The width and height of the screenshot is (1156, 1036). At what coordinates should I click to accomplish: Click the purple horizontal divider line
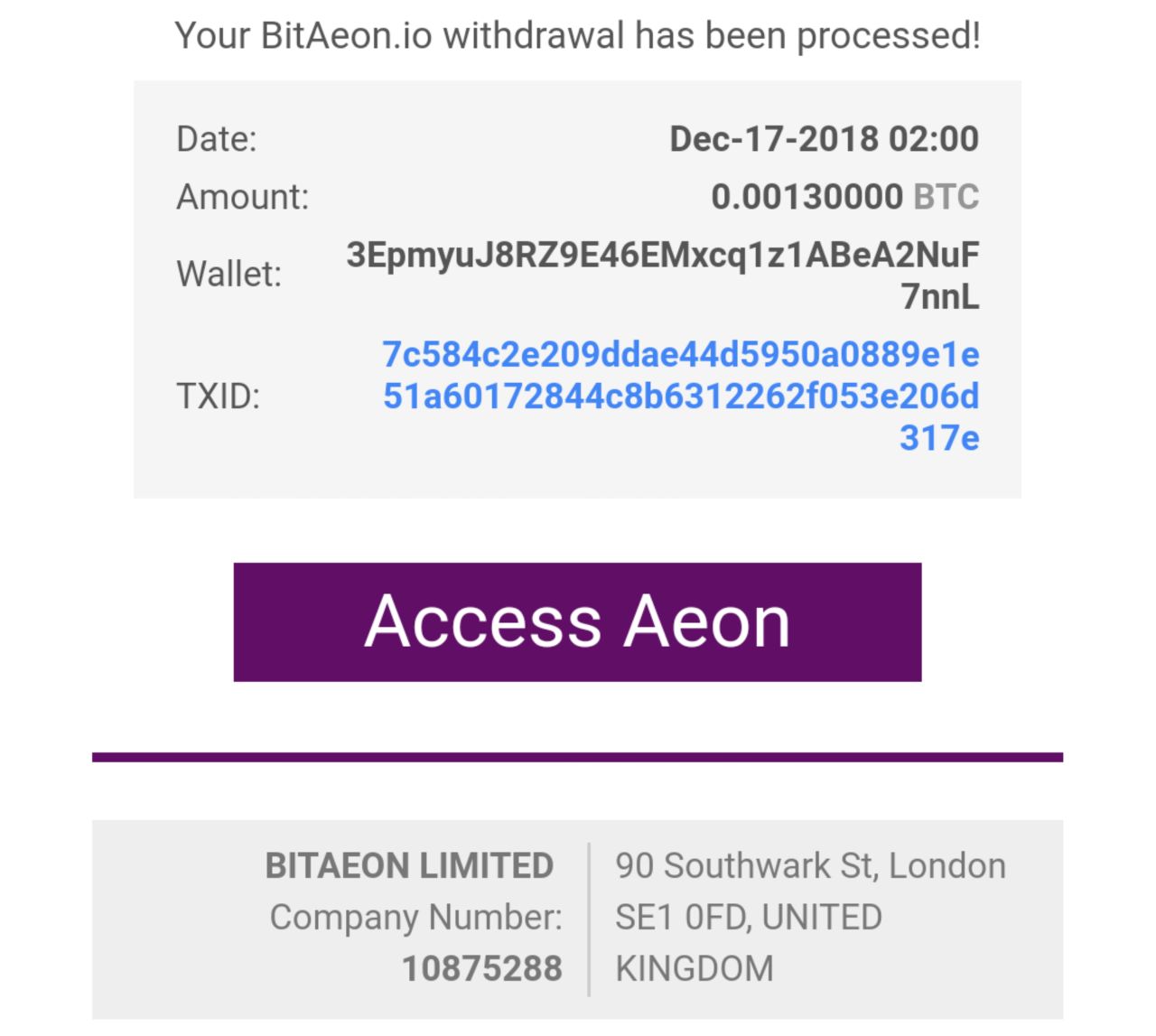[577, 757]
